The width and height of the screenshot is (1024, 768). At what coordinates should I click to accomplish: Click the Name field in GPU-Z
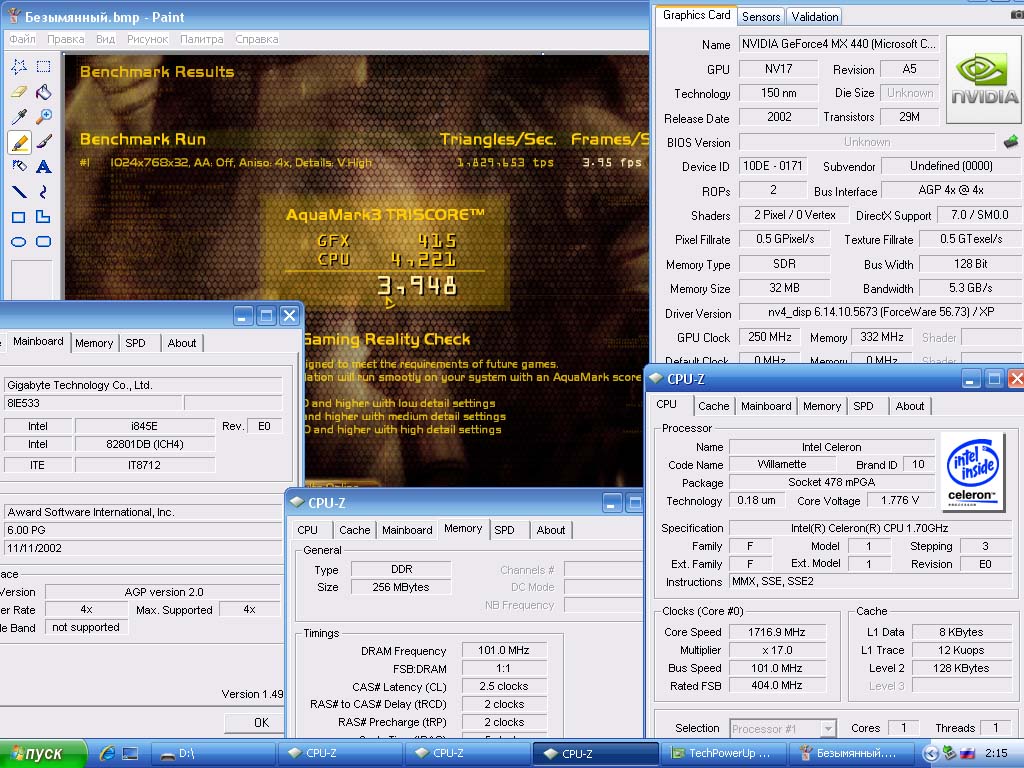pyautogui.click(x=839, y=44)
